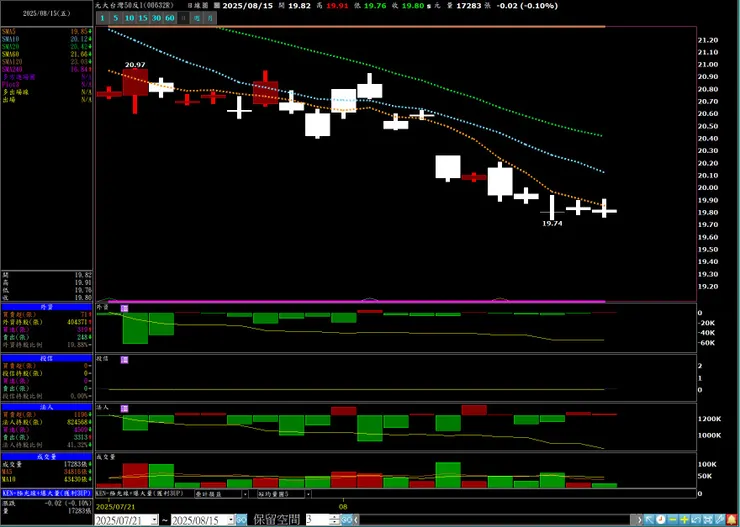Switch chart to 30-minute interval
740x527 pixels.
click(x=156, y=18)
